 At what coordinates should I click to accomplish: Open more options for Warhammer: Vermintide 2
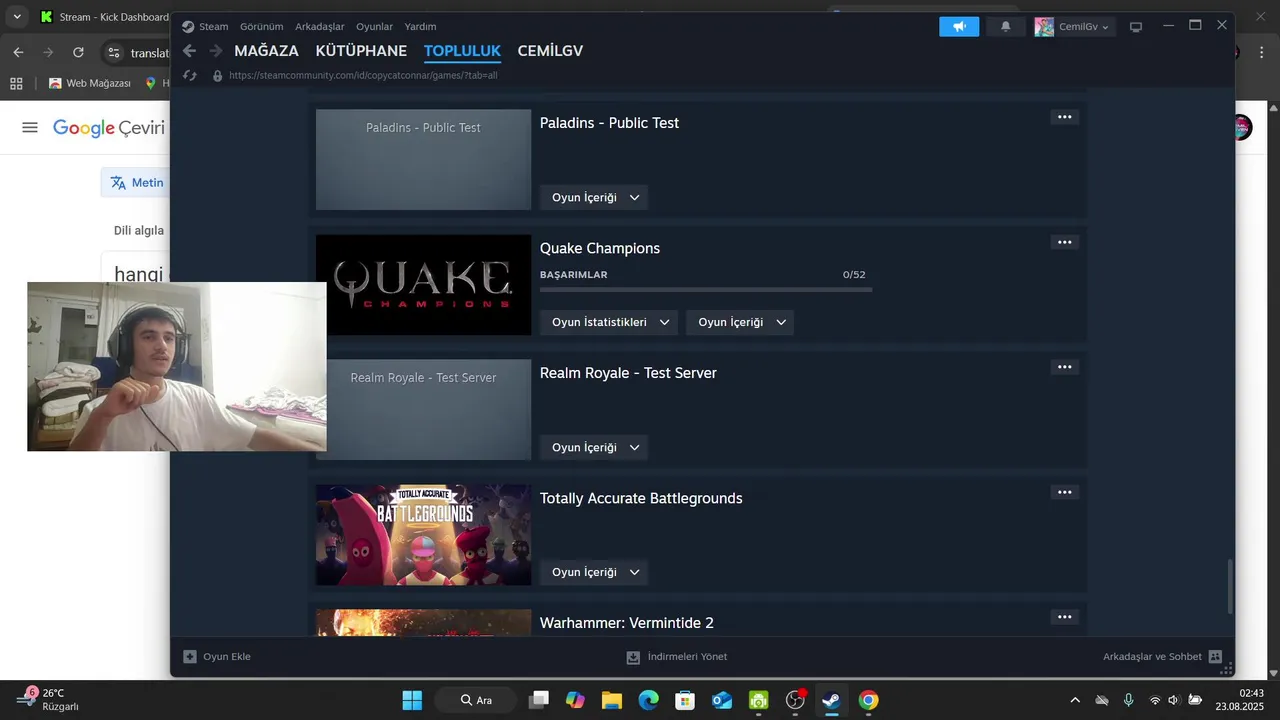[1064, 617]
